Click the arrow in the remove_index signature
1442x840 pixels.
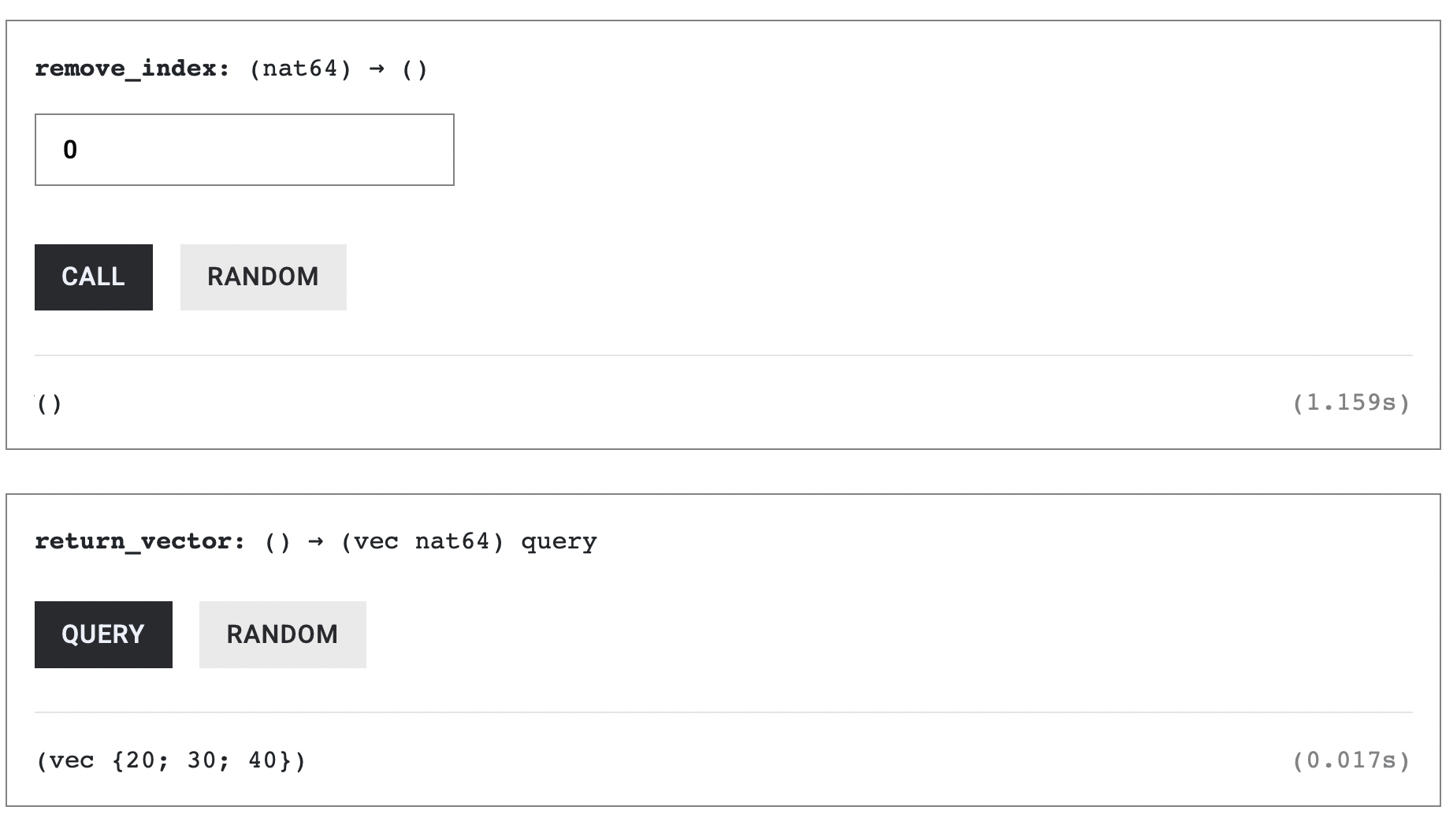tap(377, 69)
